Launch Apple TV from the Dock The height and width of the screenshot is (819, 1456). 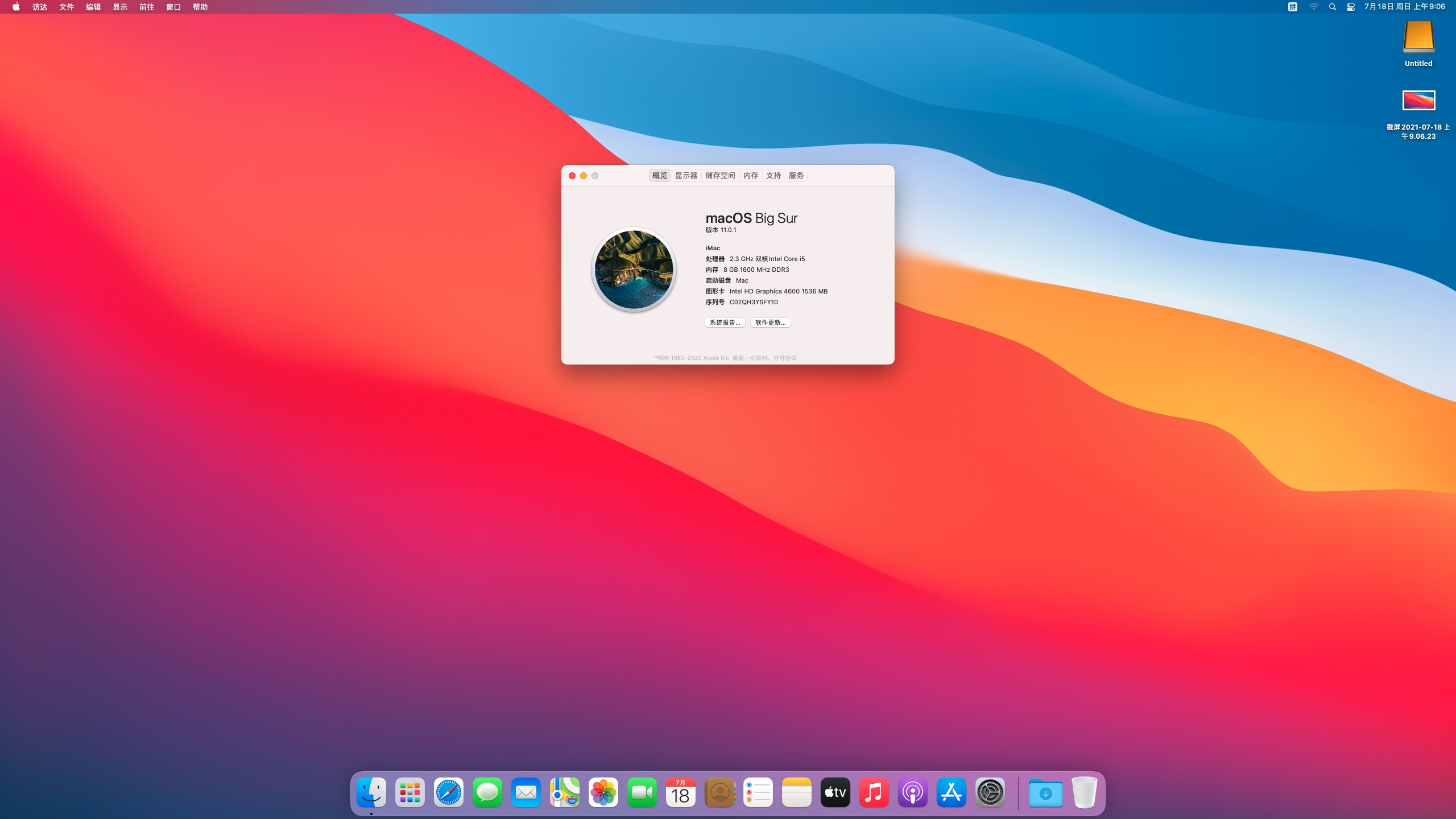pos(835,792)
